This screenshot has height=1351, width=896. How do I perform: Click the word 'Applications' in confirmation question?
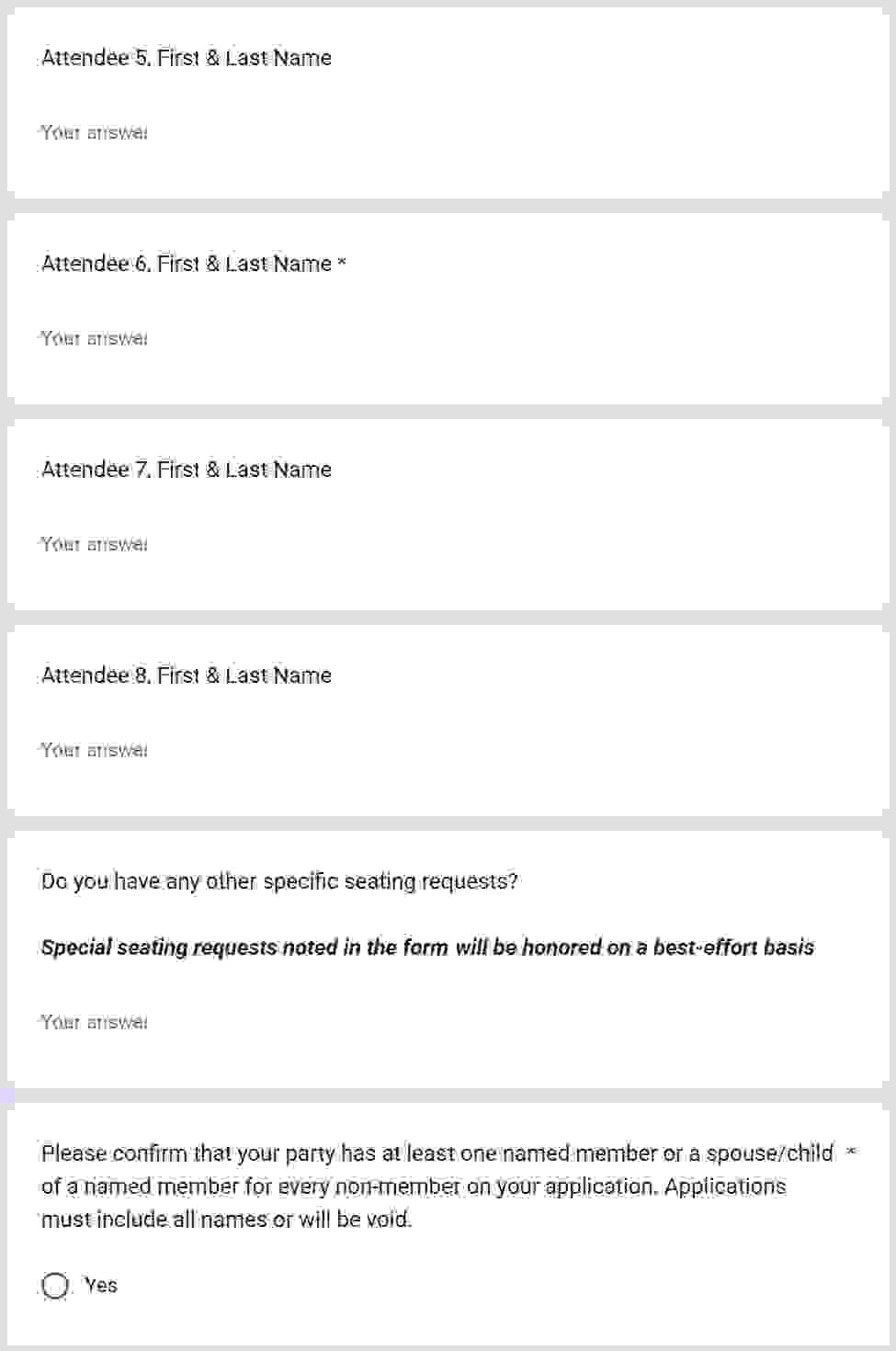725,1186
